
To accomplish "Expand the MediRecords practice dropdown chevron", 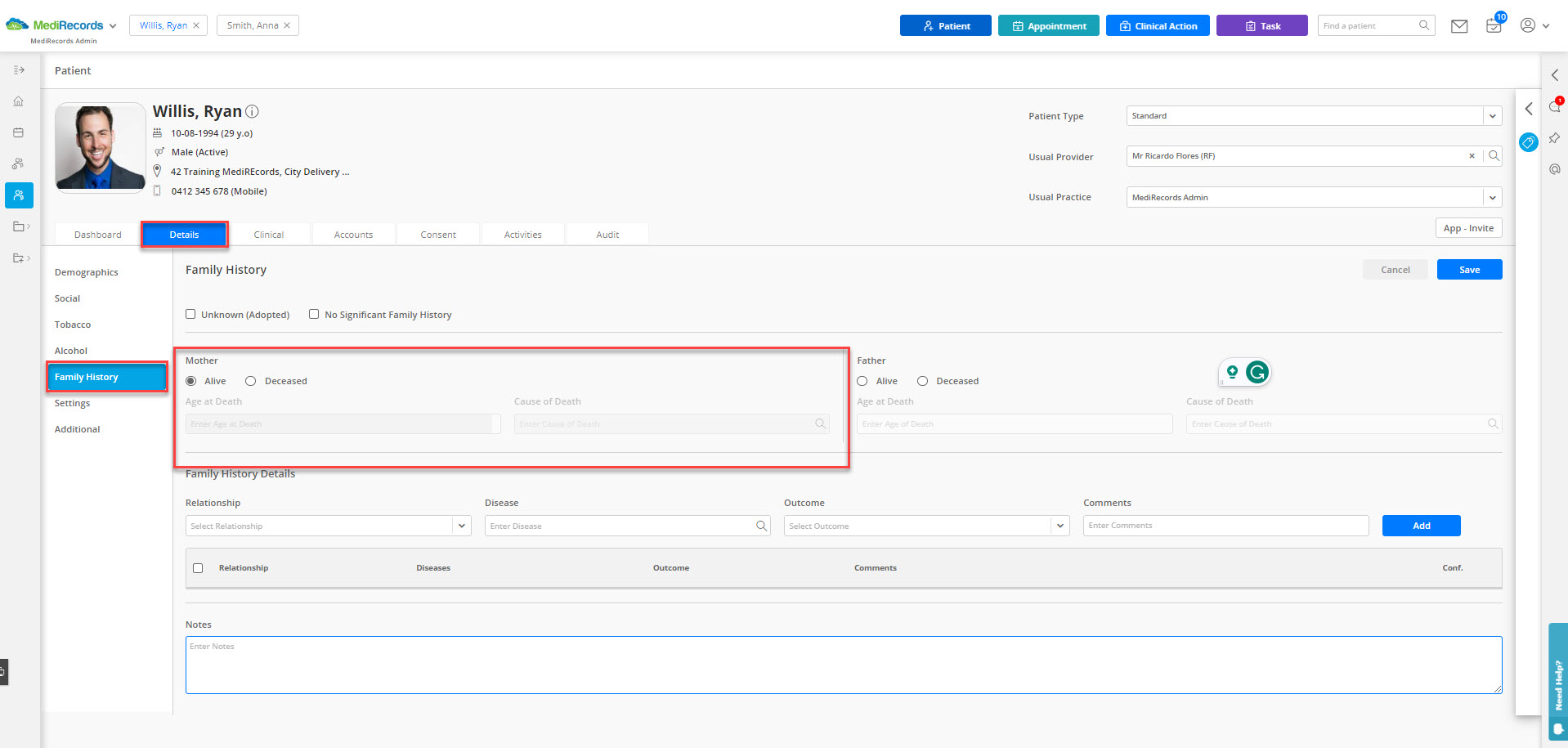I will point(113,26).
